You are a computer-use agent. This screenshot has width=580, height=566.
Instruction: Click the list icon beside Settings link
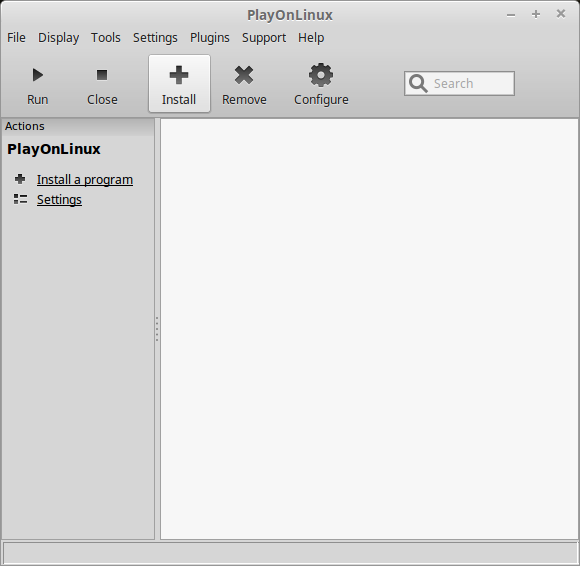pos(20,199)
